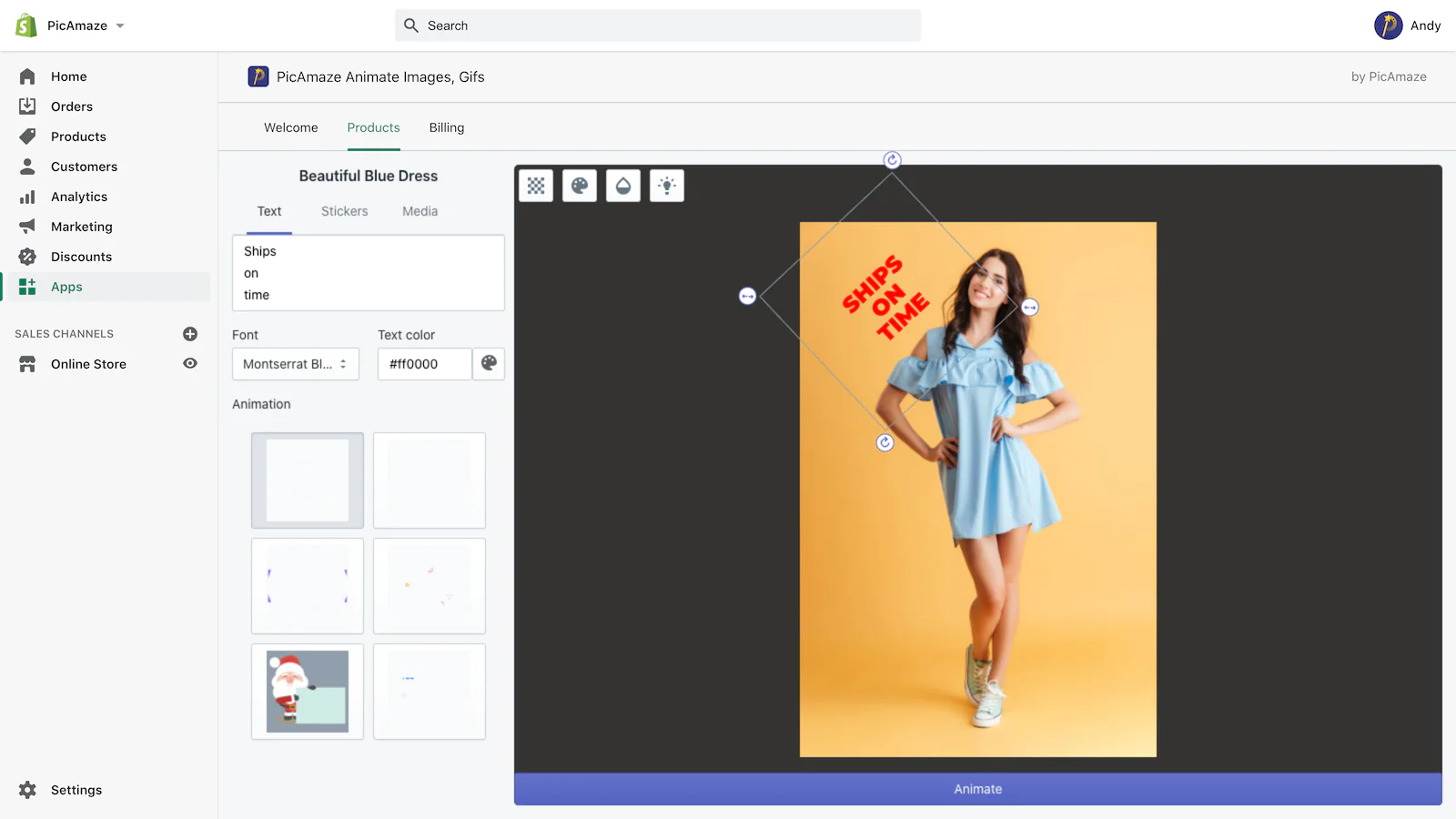Open the PicAmaze store switcher dropdown

[86, 25]
